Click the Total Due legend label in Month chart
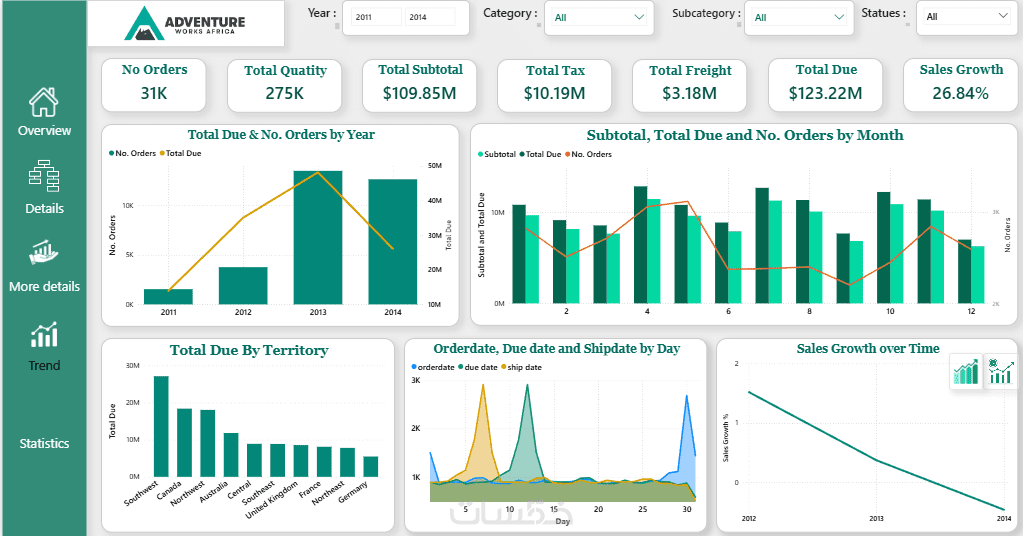The width and height of the screenshot is (1023, 536). point(543,155)
